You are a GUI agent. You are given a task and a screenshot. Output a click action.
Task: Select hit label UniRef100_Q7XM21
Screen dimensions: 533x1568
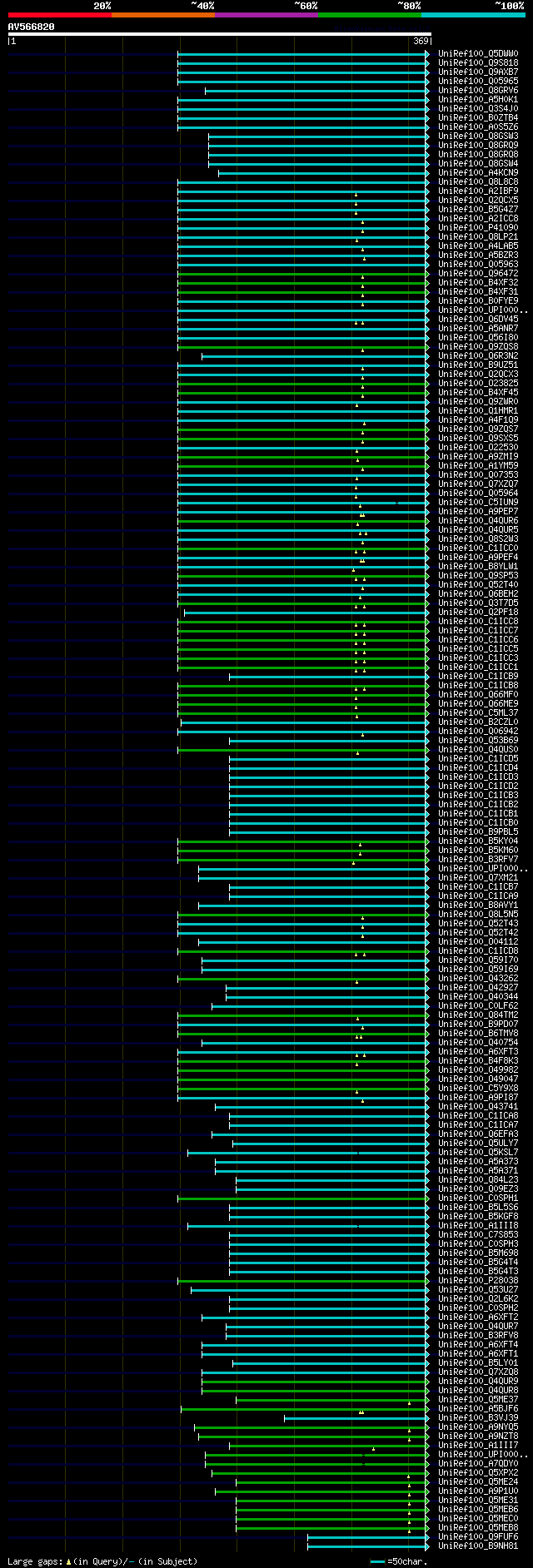click(478, 877)
